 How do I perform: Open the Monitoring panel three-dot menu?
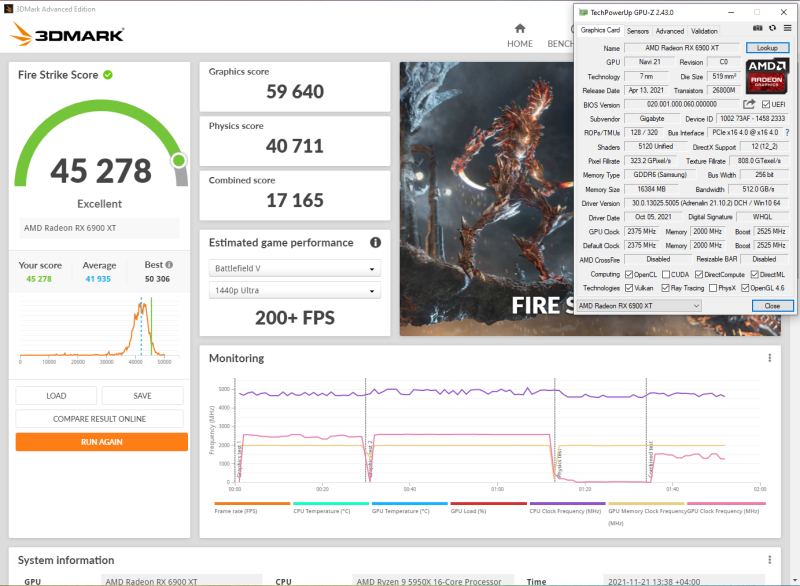point(770,358)
